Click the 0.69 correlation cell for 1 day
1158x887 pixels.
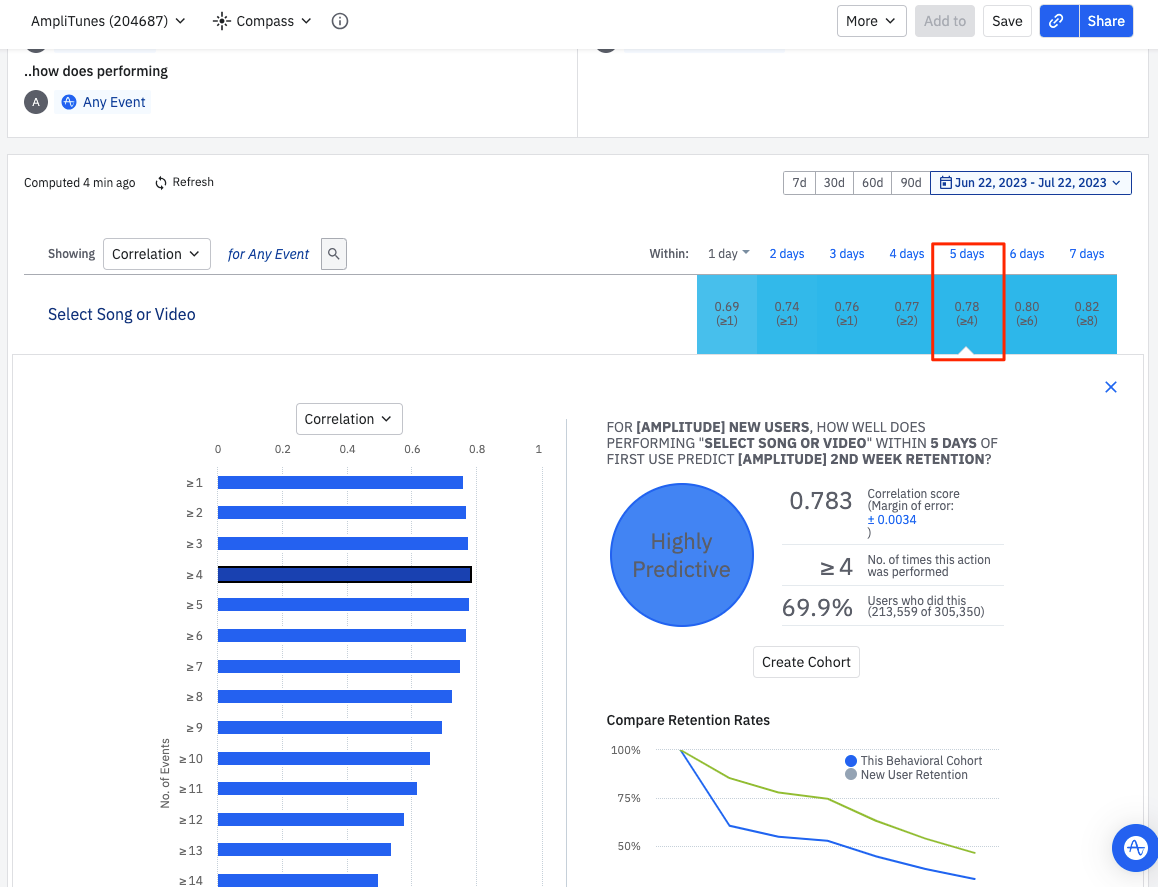(x=727, y=313)
